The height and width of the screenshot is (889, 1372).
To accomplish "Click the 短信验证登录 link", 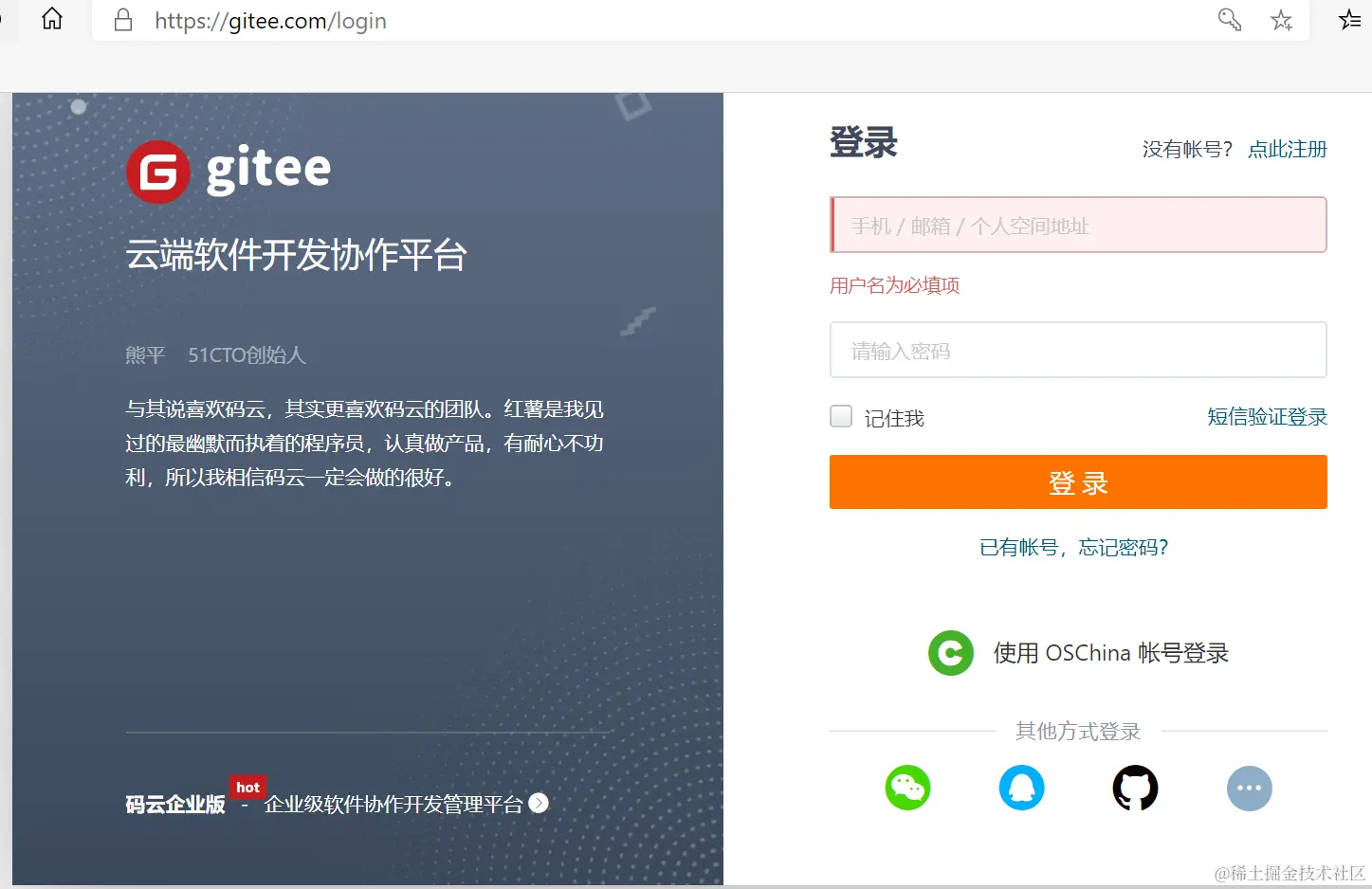I will pyautogui.click(x=1267, y=416).
